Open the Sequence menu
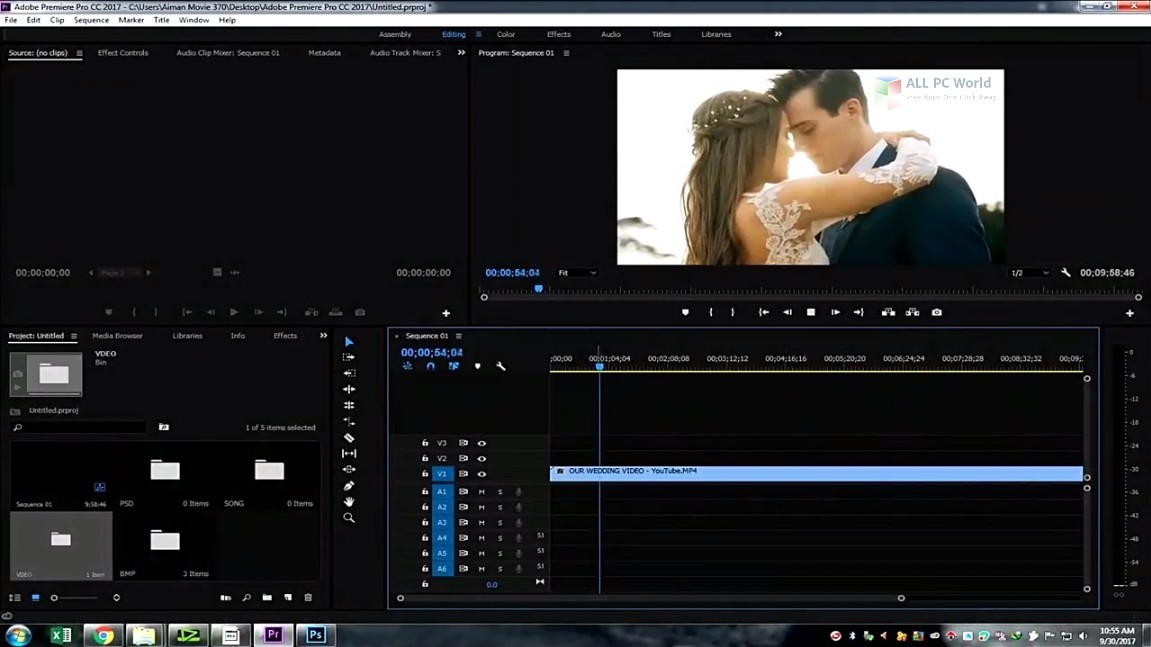This screenshot has height=647, width=1151. click(91, 20)
